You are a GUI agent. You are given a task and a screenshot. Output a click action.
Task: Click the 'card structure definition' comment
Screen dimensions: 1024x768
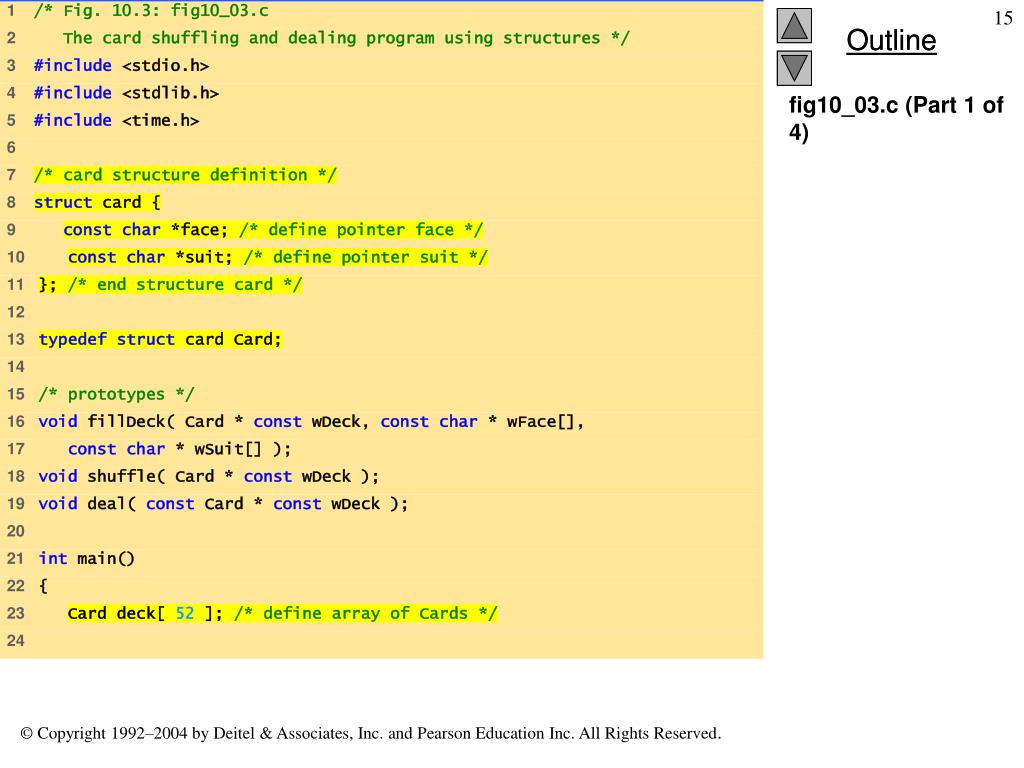click(185, 175)
